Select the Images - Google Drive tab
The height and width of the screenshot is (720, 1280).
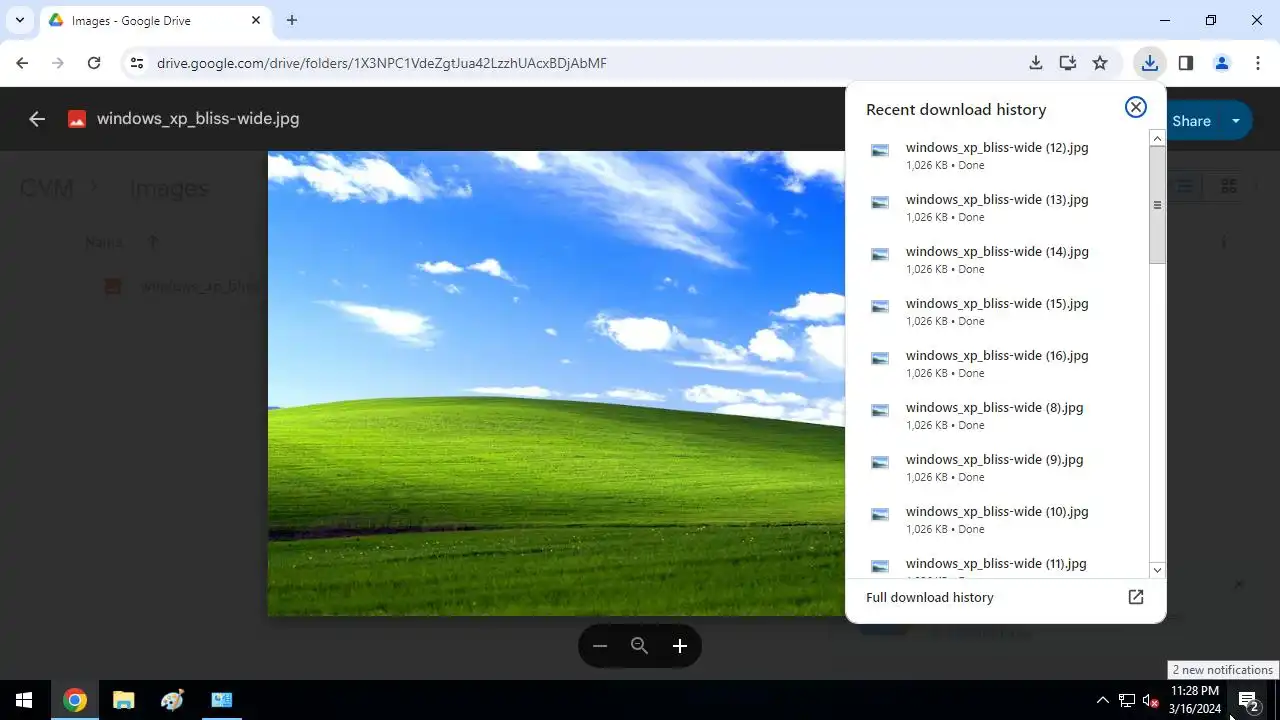coord(154,20)
